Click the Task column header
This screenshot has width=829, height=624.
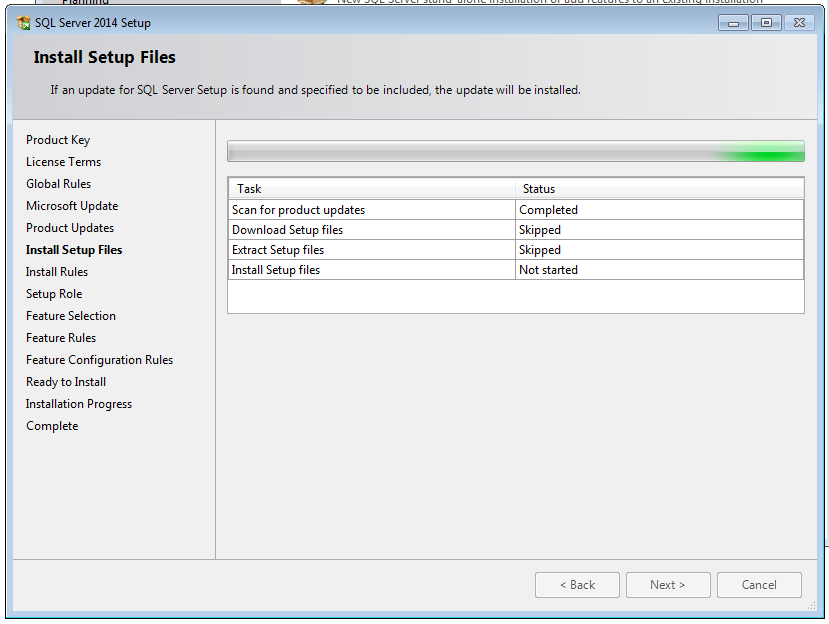[x=372, y=189]
